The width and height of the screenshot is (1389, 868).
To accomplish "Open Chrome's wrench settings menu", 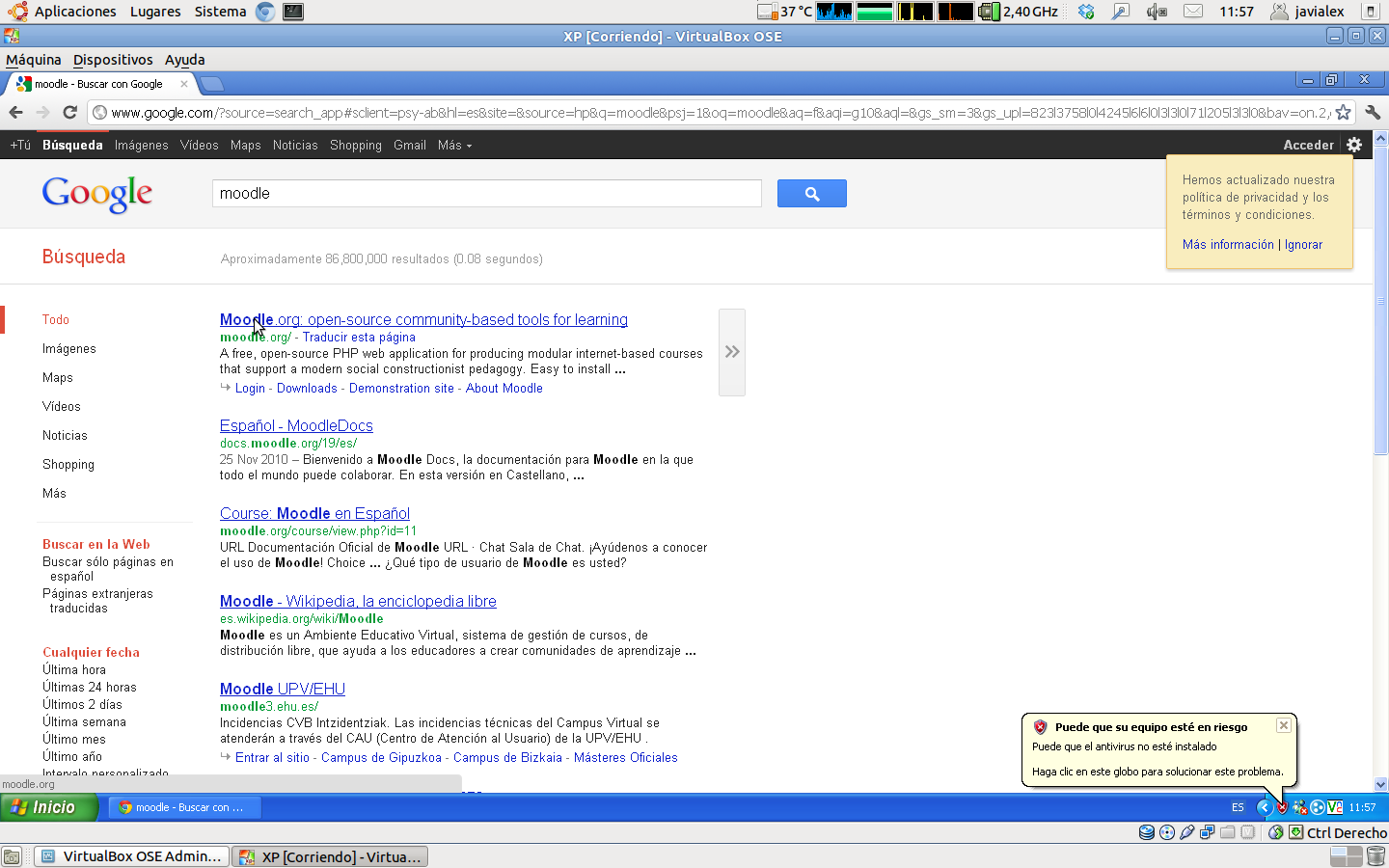I will pos(1373,113).
